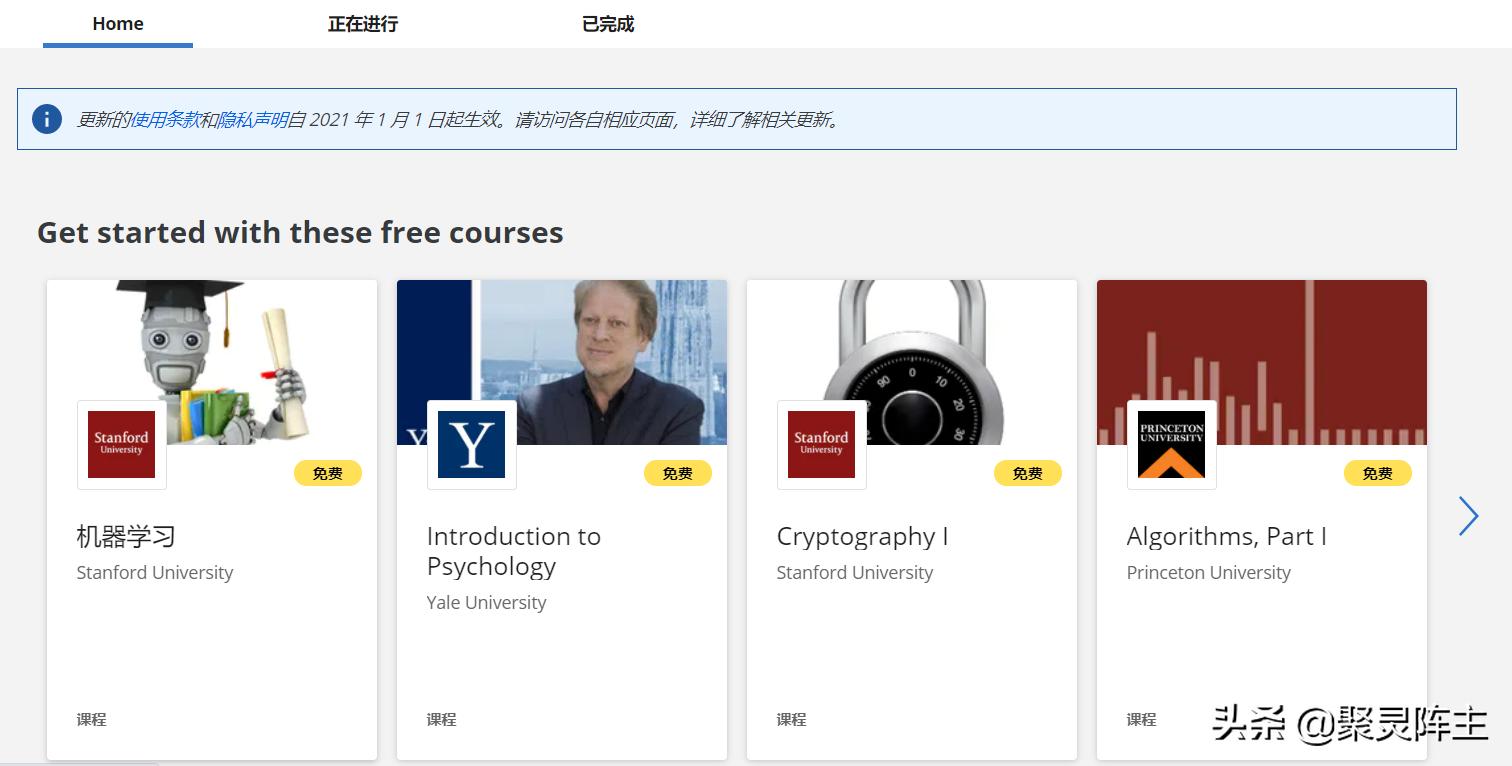Open the 使用条款 link

click(165, 120)
